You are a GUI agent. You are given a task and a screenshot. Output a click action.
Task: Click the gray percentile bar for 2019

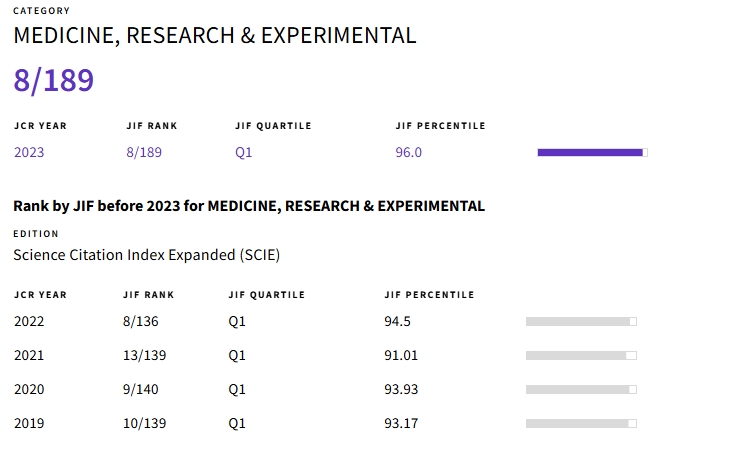pyautogui.click(x=581, y=423)
